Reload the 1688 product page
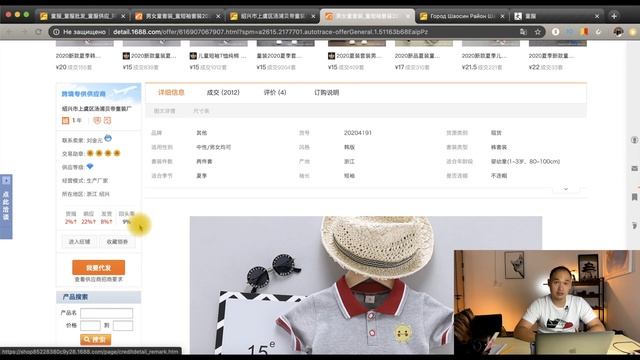The width and height of the screenshot is (640, 360). pyautogui.click(x=38, y=32)
